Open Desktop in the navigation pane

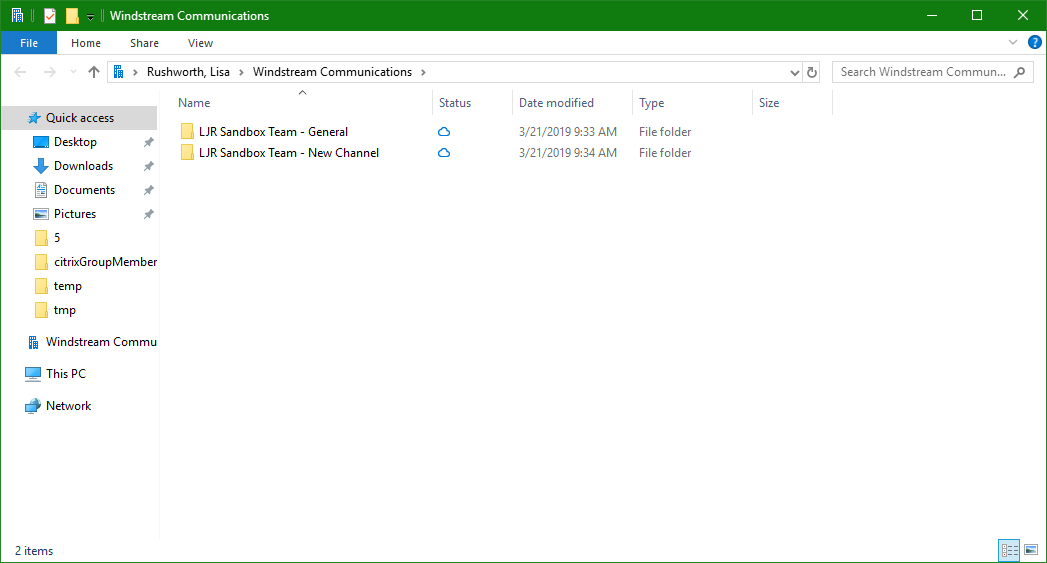point(75,142)
